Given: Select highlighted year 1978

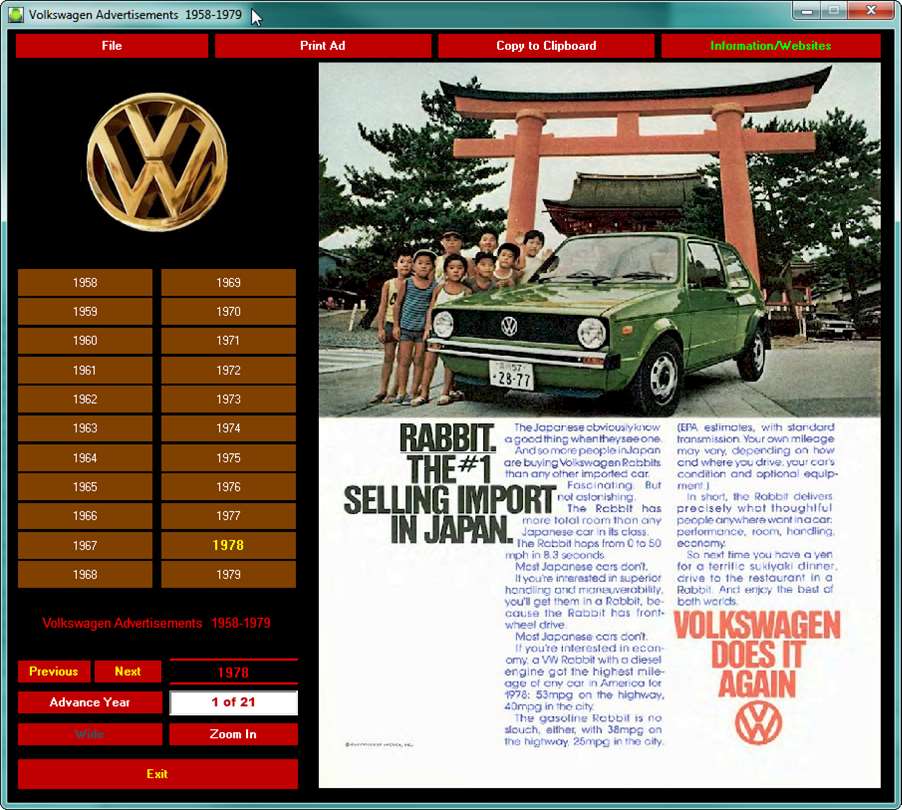Looking at the screenshot, I should pyautogui.click(x=228, y=545).
